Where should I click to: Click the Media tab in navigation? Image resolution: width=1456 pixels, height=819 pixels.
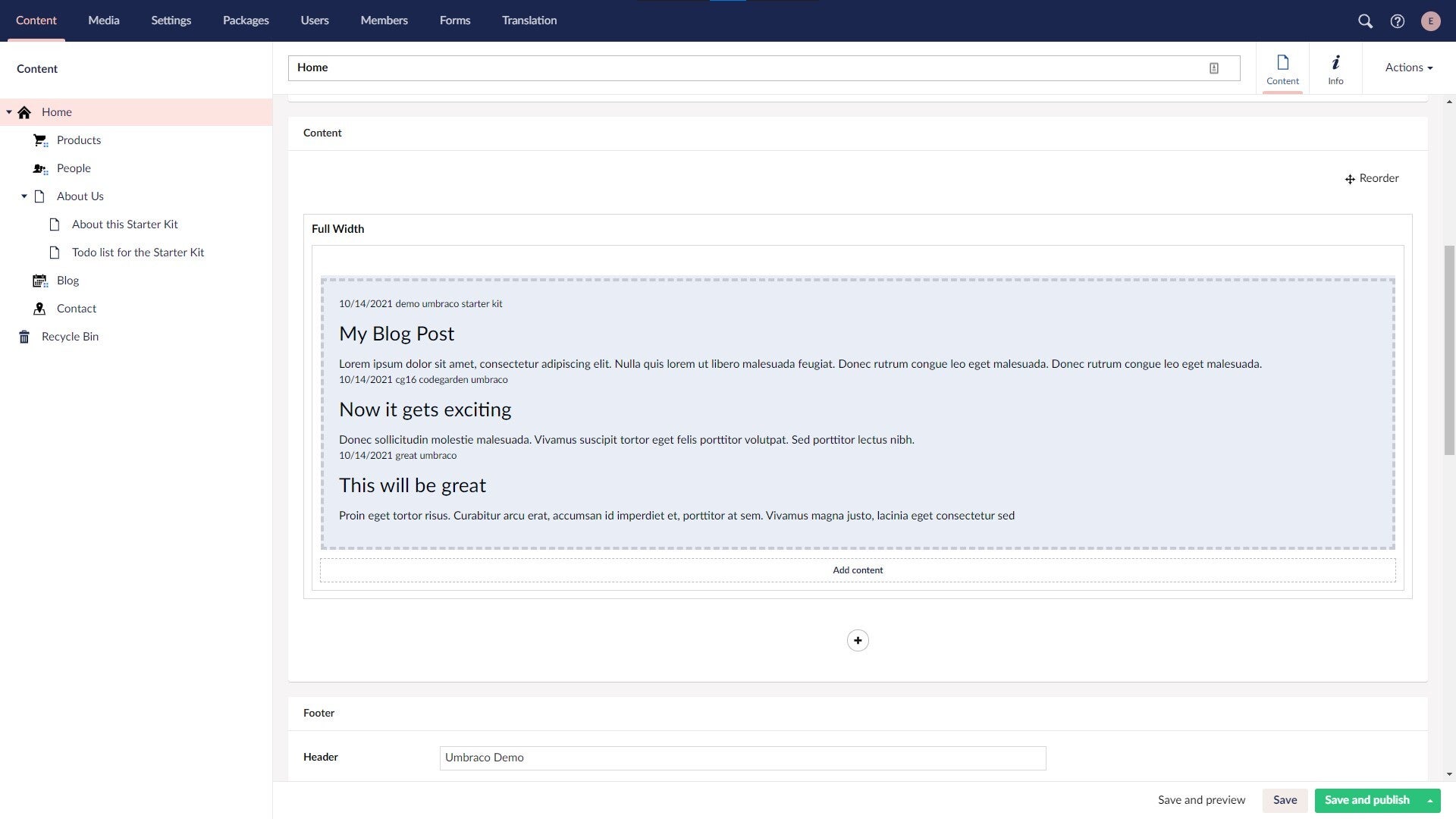[104, 20]
